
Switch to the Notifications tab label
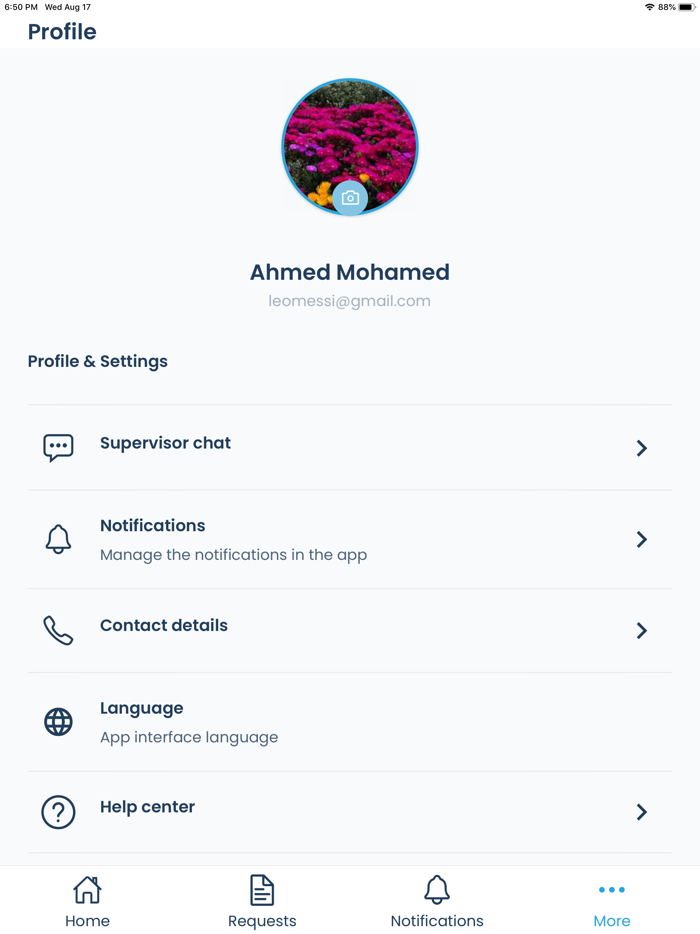point(437,921)
